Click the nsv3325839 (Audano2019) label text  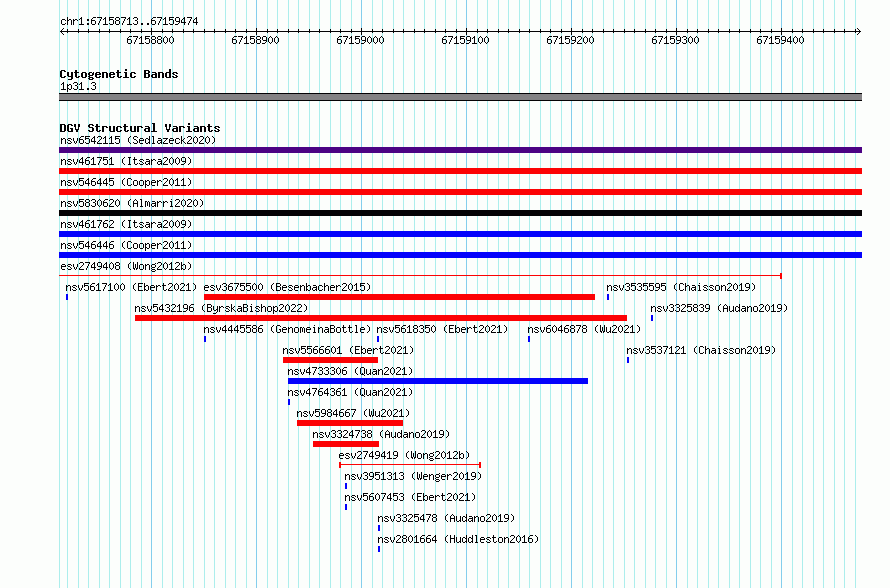719,308
